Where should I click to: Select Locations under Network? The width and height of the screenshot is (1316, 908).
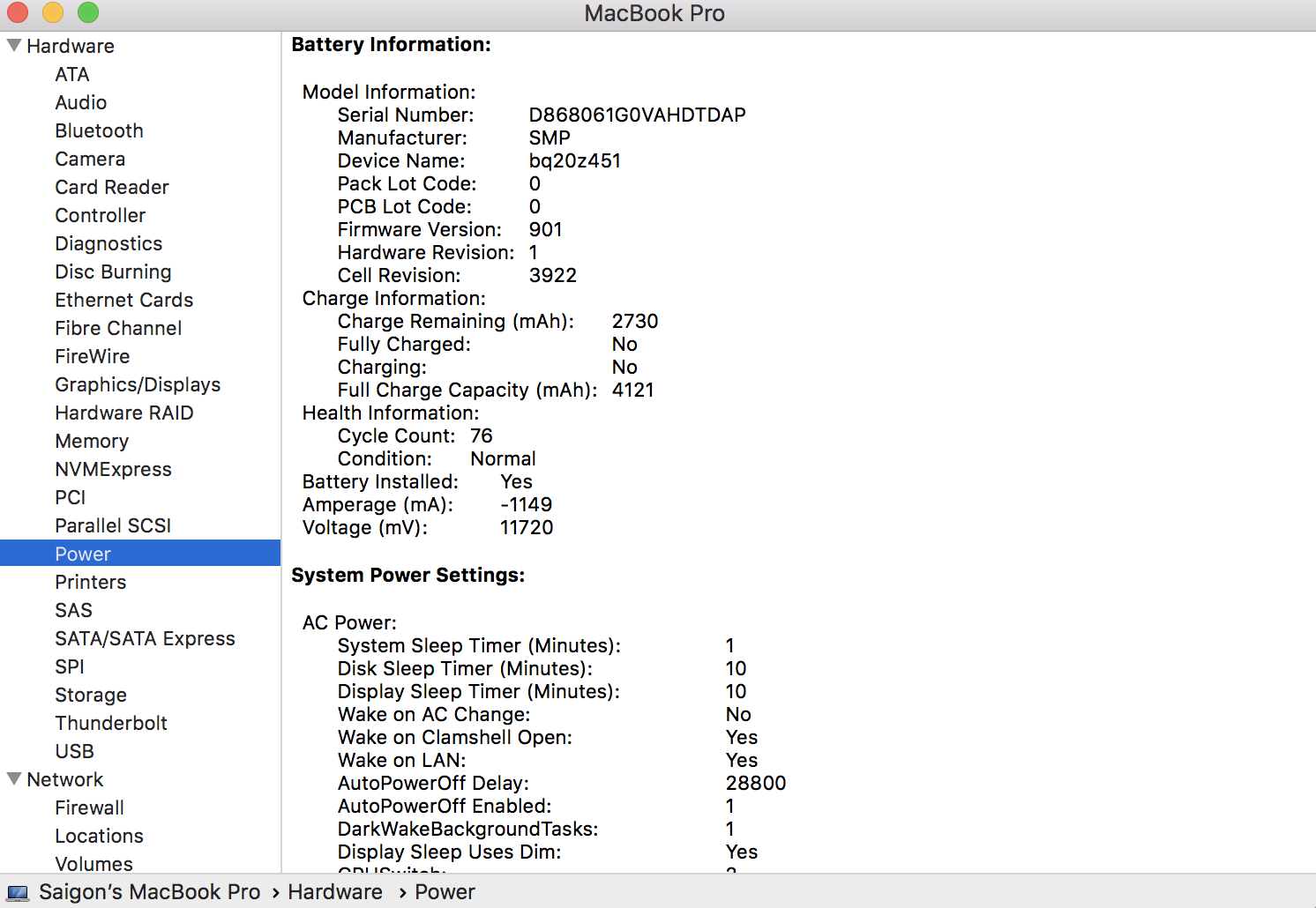click(99, 836)
